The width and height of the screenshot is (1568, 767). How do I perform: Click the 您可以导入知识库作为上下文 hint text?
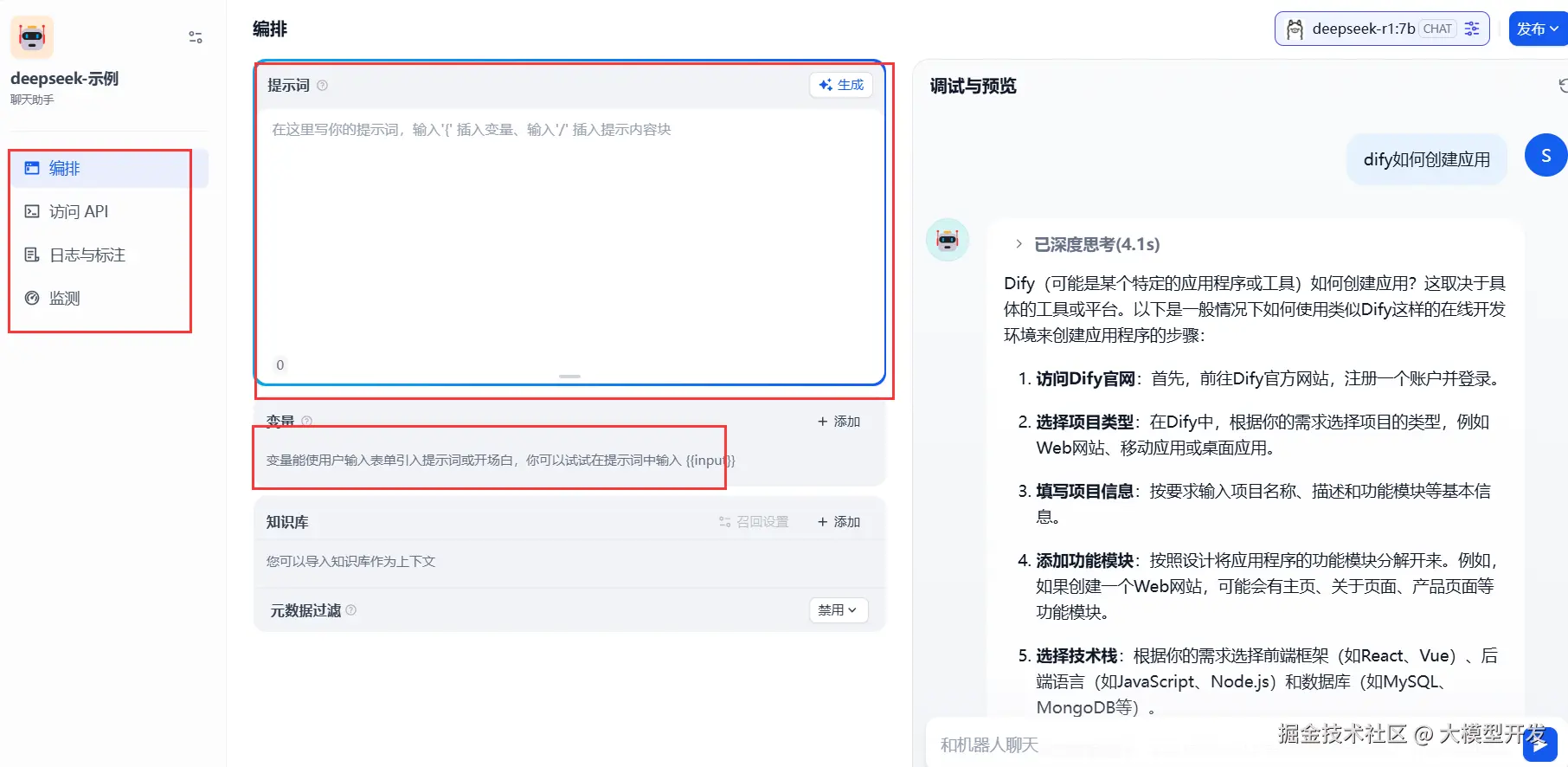[x=350, y=562]
